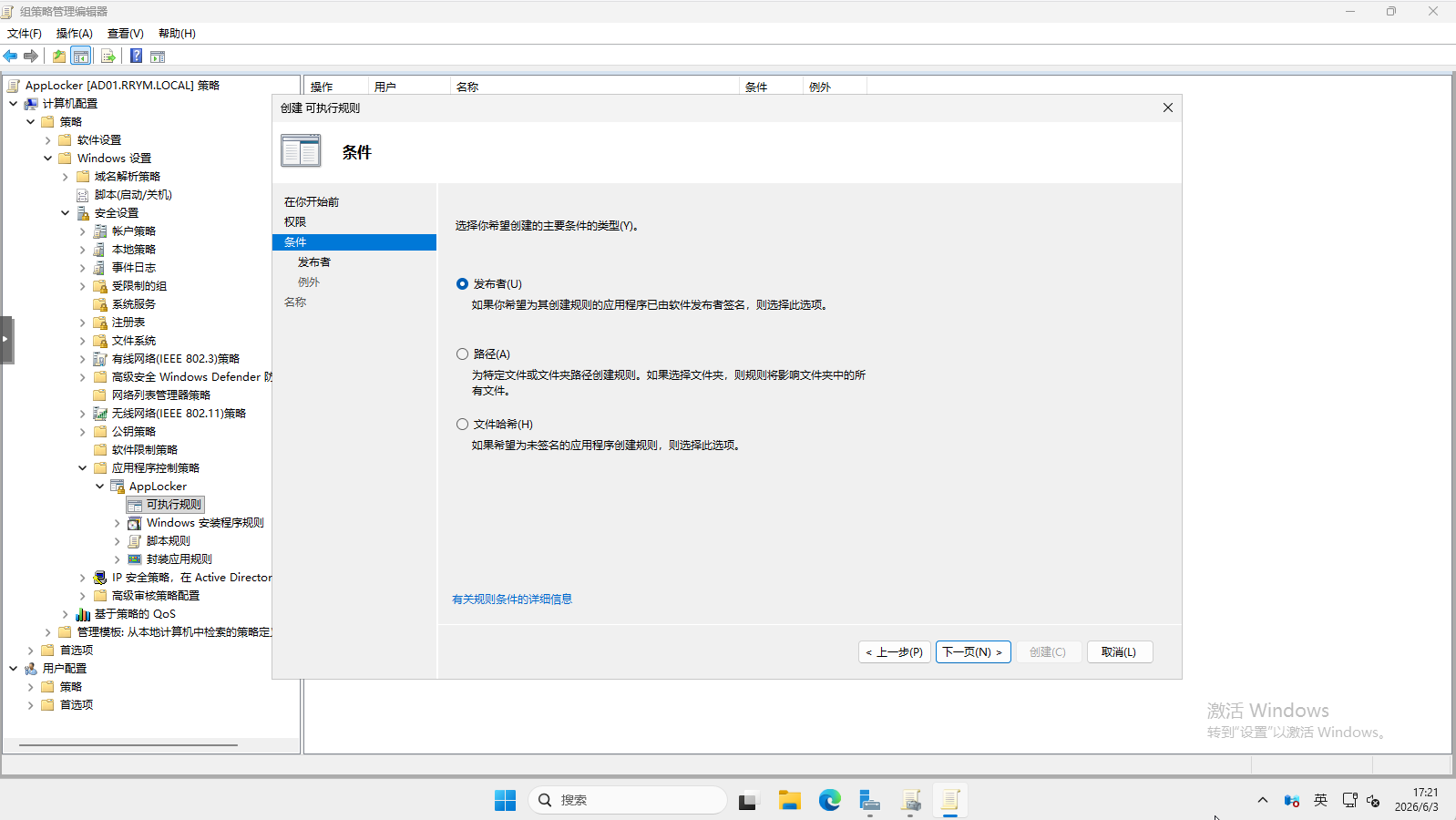
Task: Select 软件限制策略 in the tree
Action: 145,450
